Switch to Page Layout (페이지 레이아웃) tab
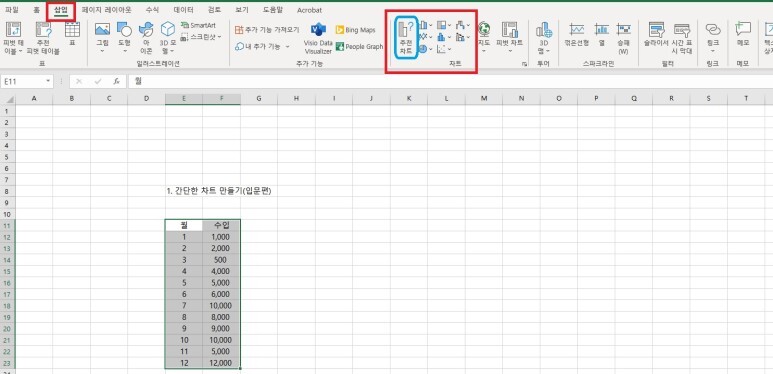 click(106, 10)
